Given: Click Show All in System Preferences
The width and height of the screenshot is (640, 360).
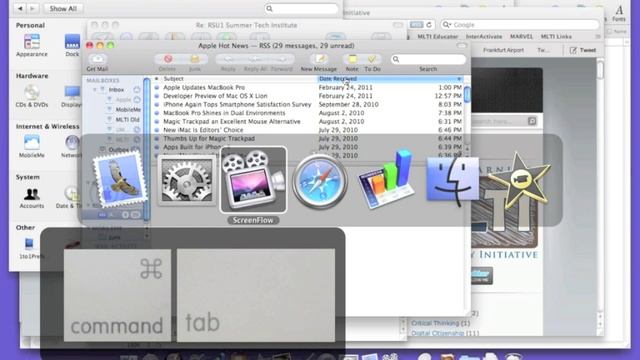Looking at the screenshot, I should tap(63, 9).
